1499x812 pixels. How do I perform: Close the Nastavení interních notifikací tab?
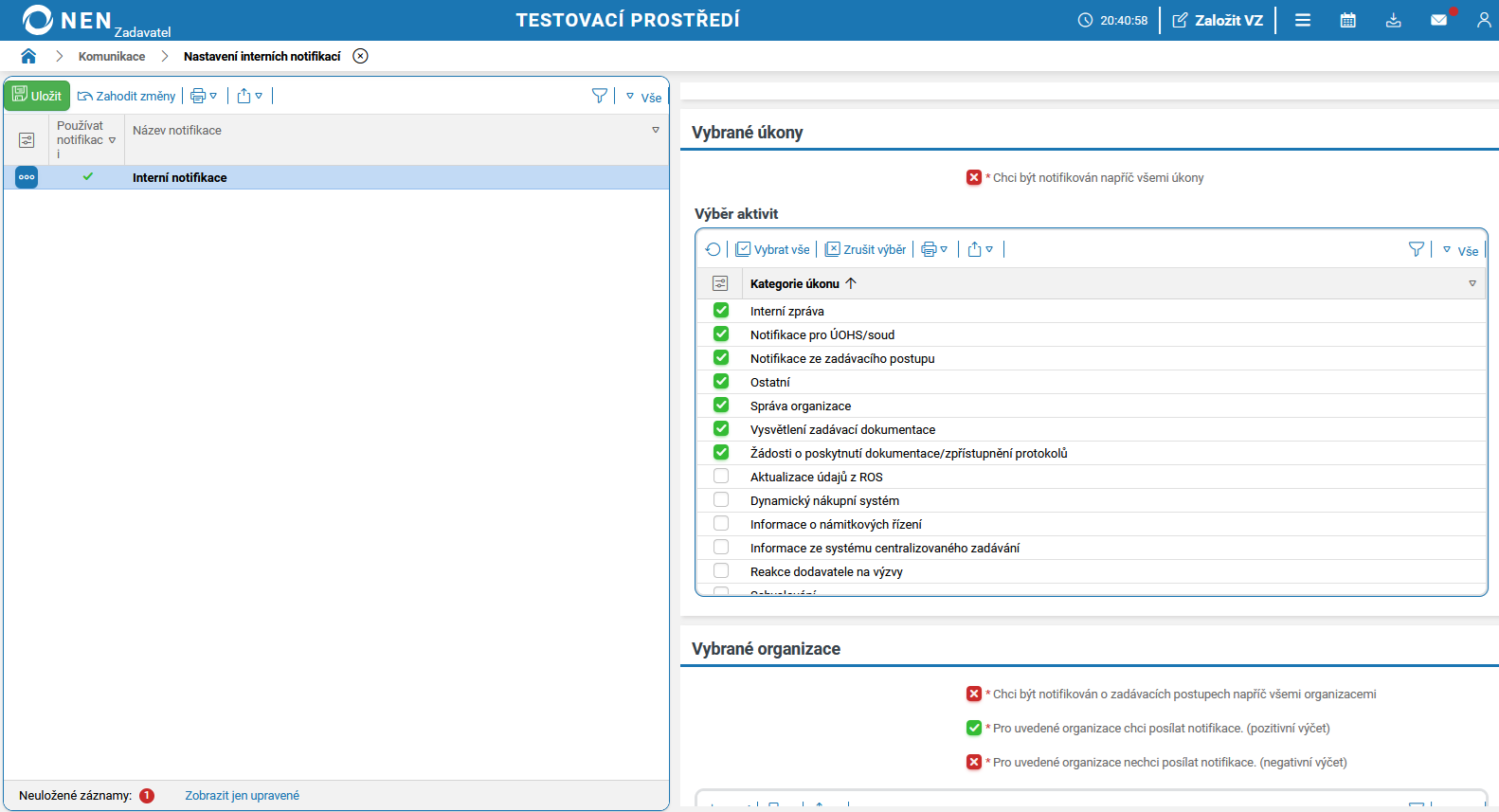360,56
